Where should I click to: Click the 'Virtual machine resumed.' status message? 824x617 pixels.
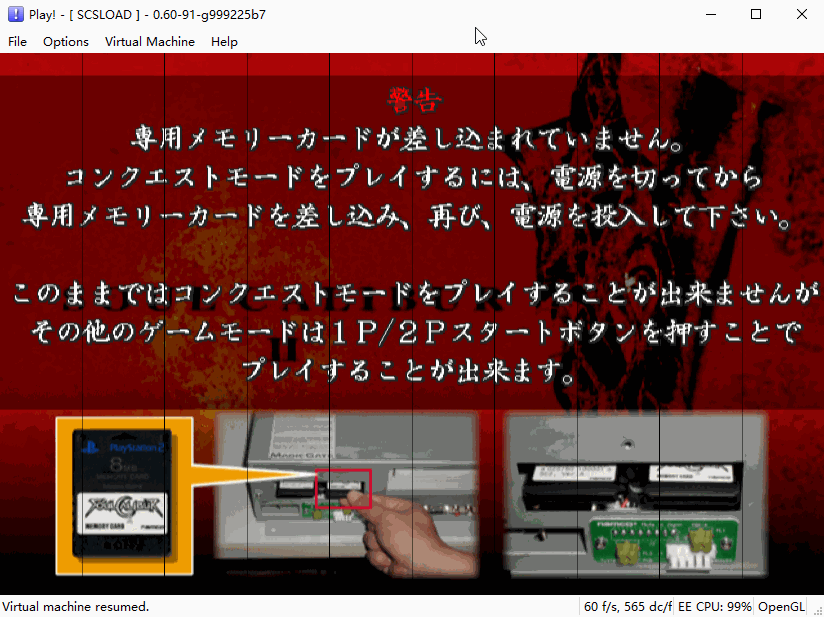click(x=73, y=606)
